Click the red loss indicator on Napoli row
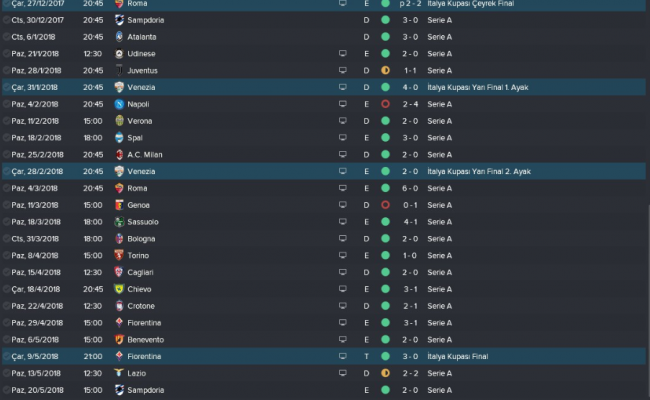Viewport: 650px width, 400px height. pyautogui.click(x=385, y=104)
